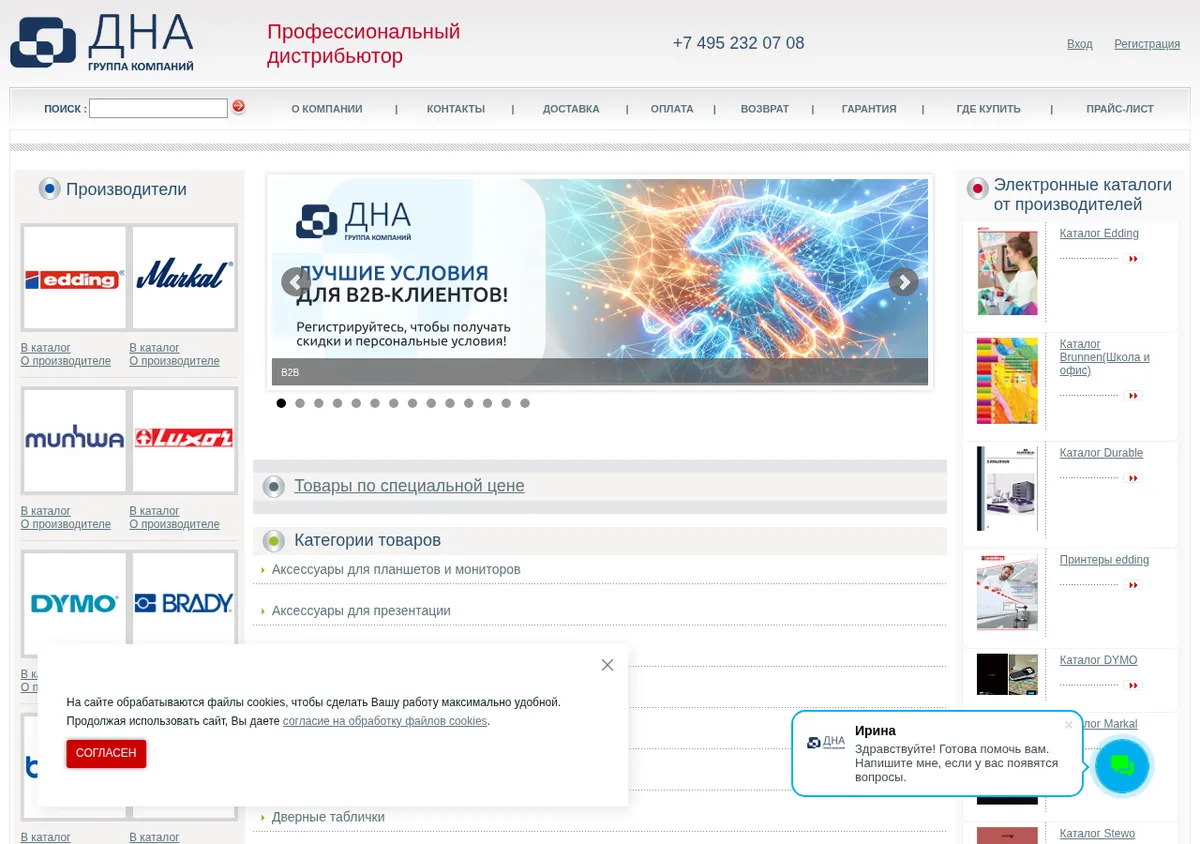Click the BRADY manufacturer logo
Screen dimensions: 1200x844
(x=184, y=604)
